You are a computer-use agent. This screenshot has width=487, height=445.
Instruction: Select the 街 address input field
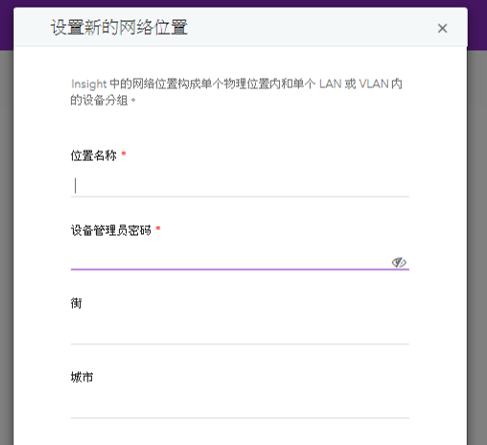[240, 333]
